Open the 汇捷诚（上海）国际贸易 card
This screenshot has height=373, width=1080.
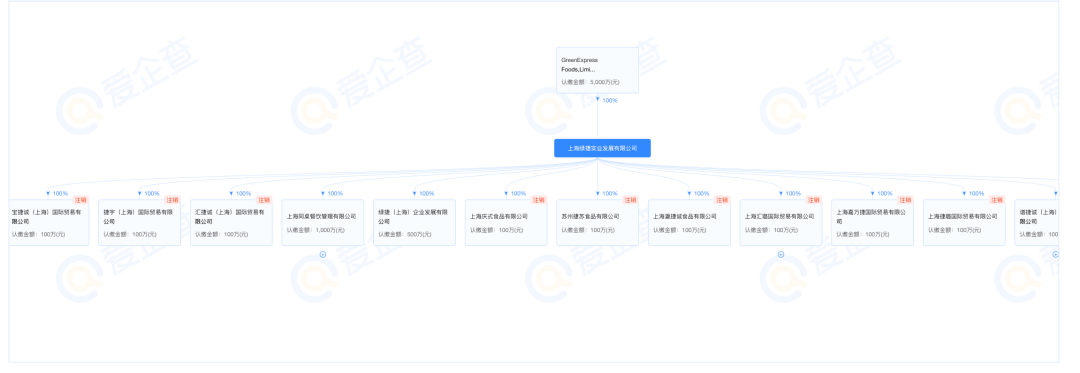click(x=231, y=222)
